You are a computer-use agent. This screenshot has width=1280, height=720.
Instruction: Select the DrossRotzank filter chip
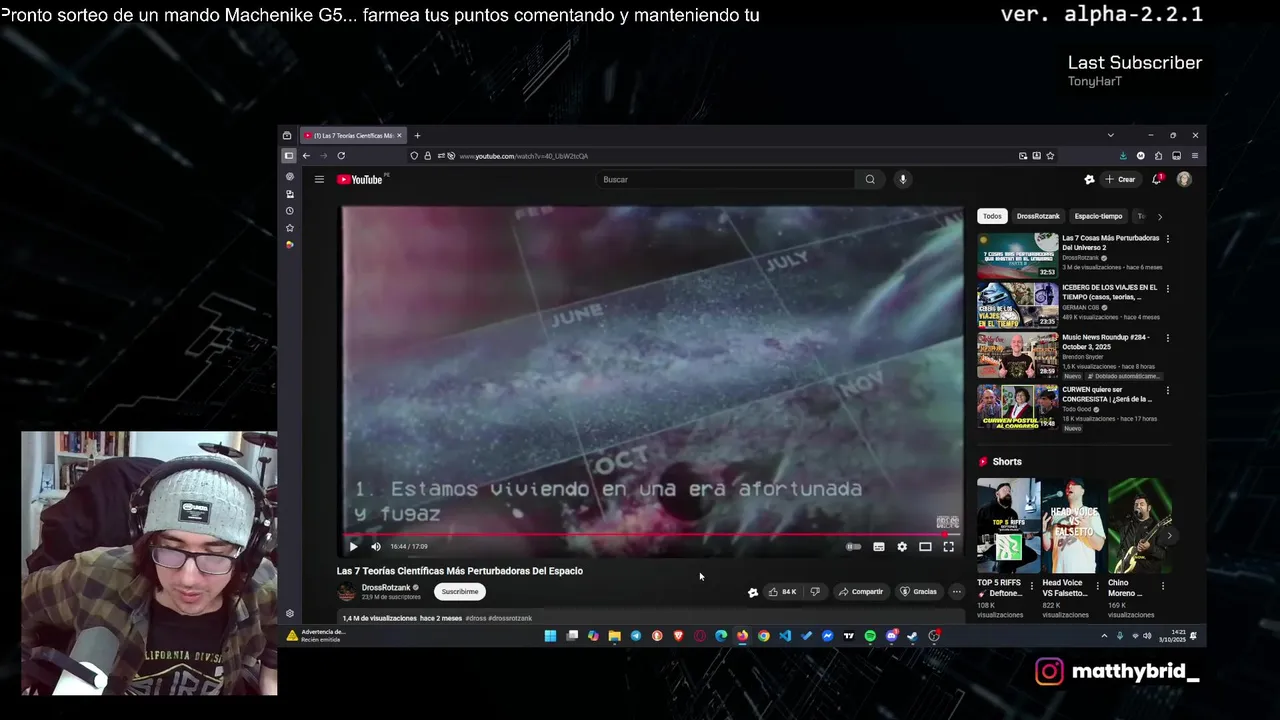1038,216
